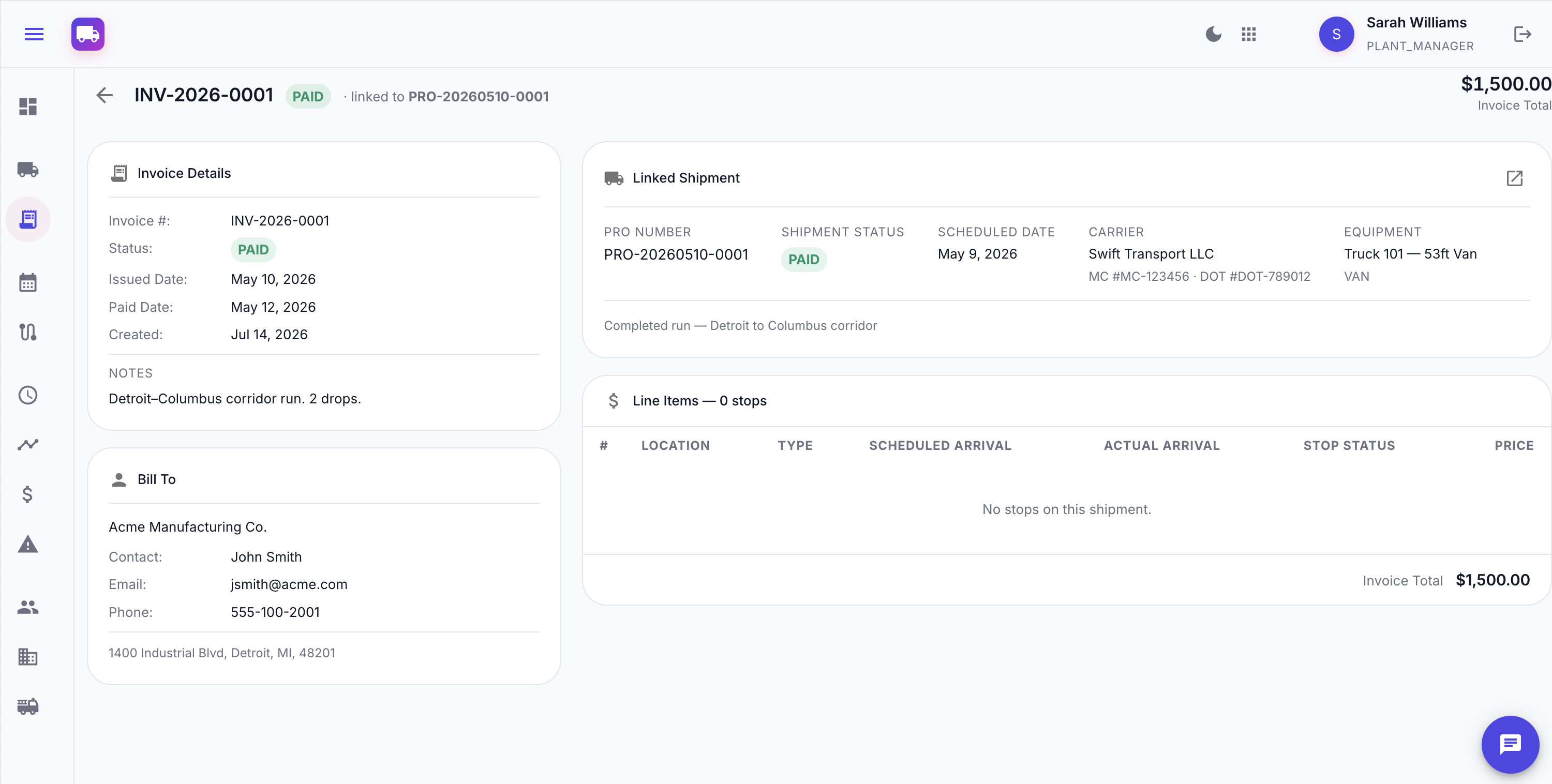
Task: Open the analytics trend sidebar icon
Action: point(28,444)
